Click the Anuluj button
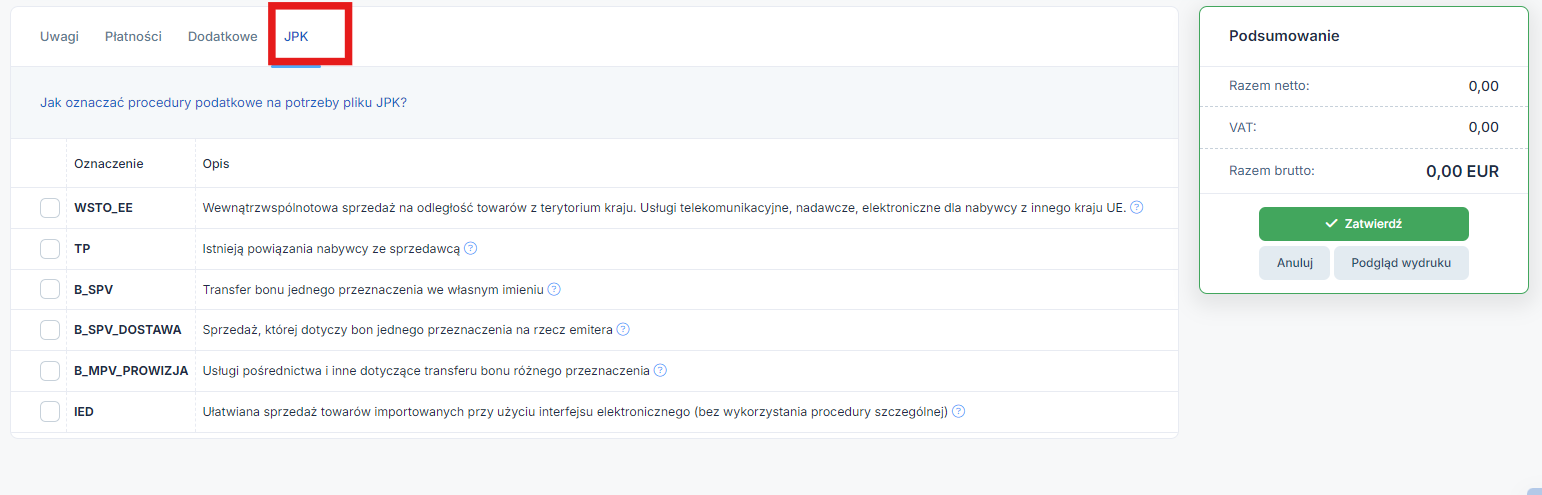This screenshot has height=495, width=1542. (x=1294, y=263)
